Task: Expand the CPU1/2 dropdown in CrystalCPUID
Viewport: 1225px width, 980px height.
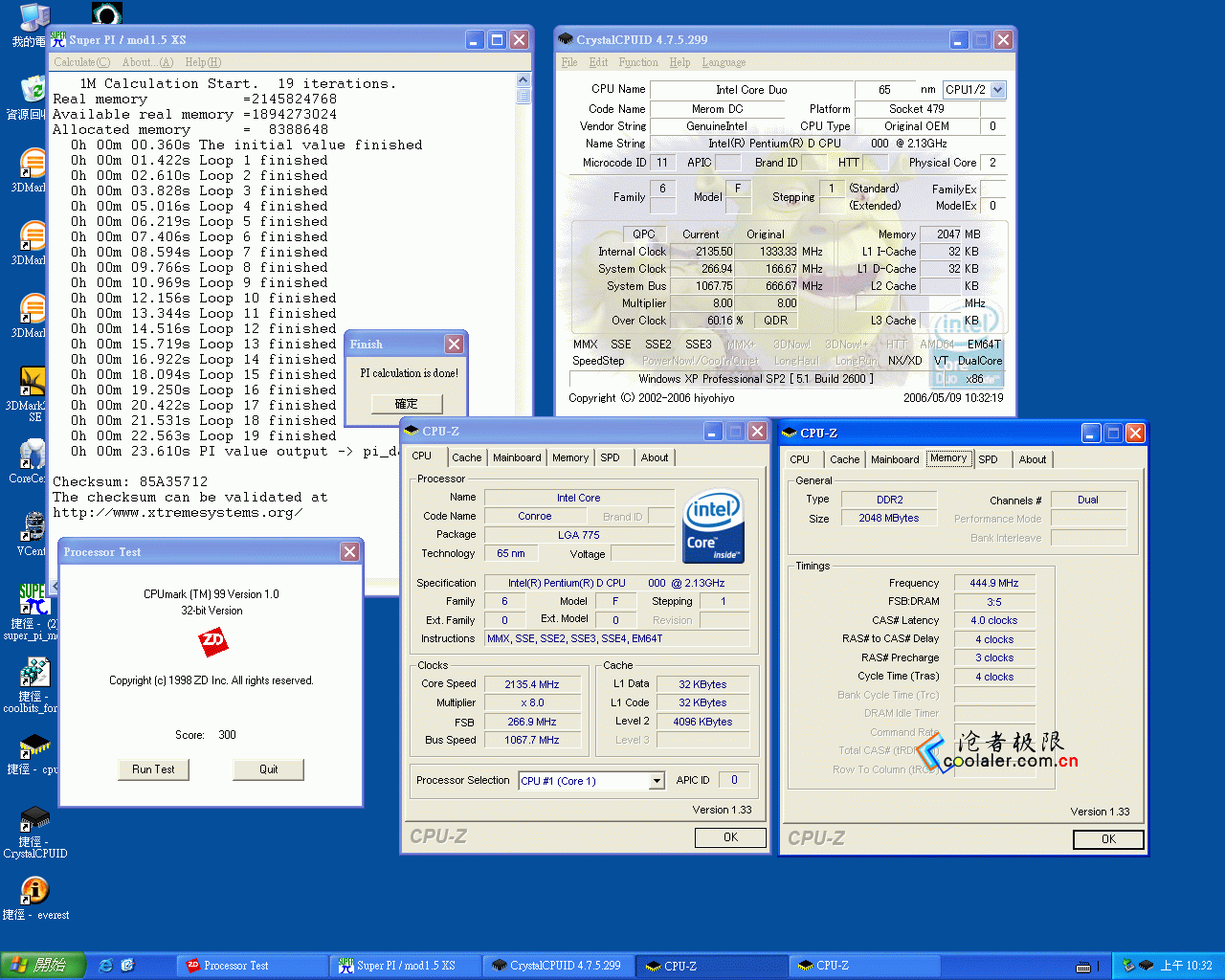Action: [998, 90]
